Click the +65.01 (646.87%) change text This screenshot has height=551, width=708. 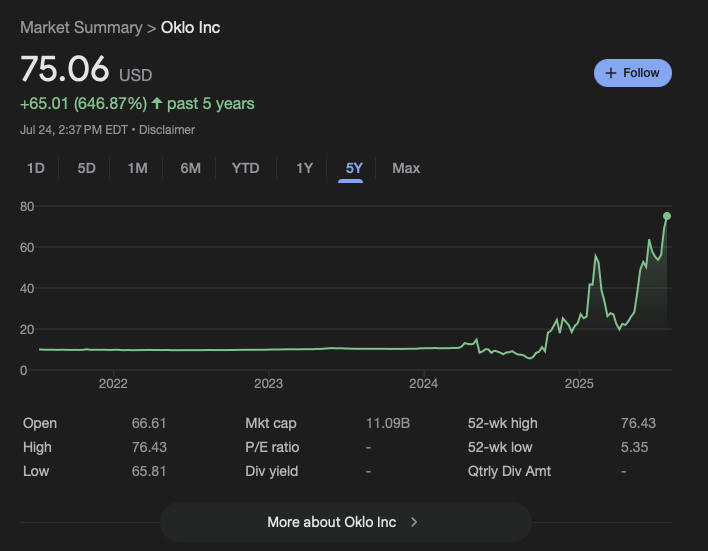click(84, 103)
